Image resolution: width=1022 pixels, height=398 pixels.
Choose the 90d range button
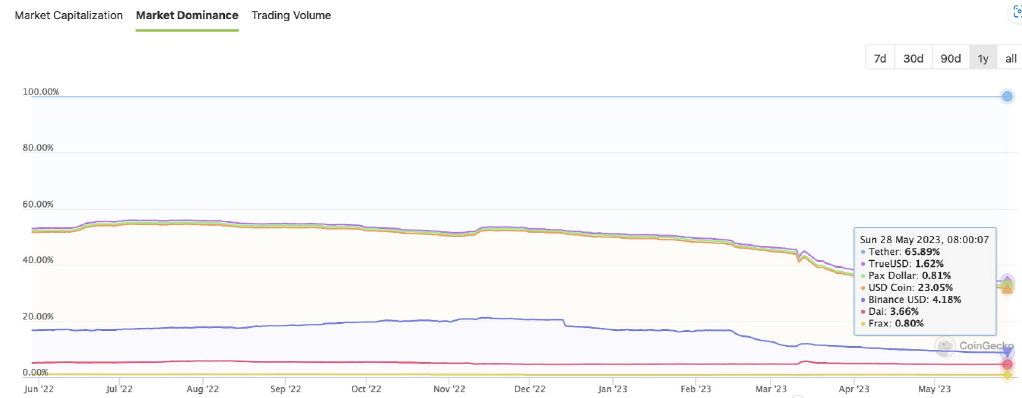950,58
